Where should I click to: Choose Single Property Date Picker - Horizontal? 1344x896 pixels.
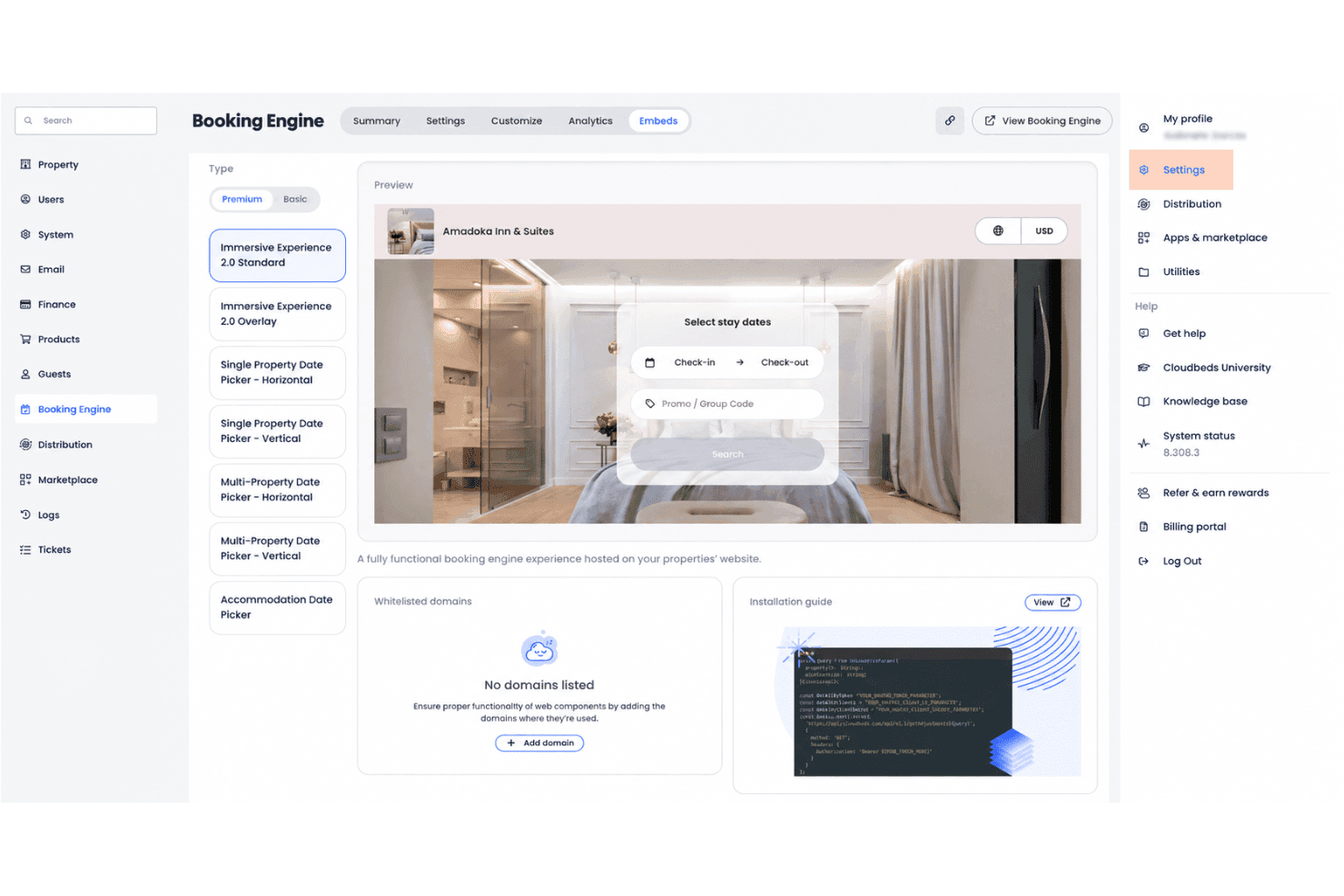(x=277, y=372)
